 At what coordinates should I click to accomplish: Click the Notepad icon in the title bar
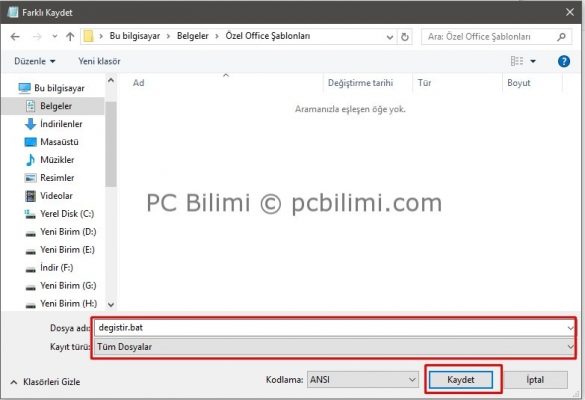[13, 12]
